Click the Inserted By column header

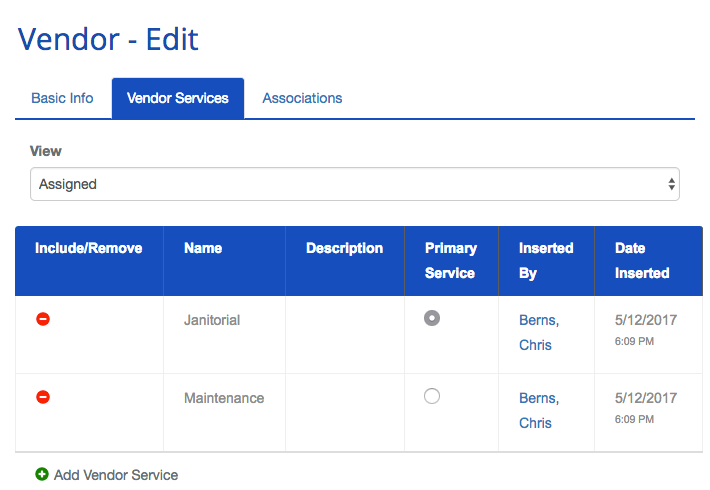pyautogui.click(x=546, y=260)
